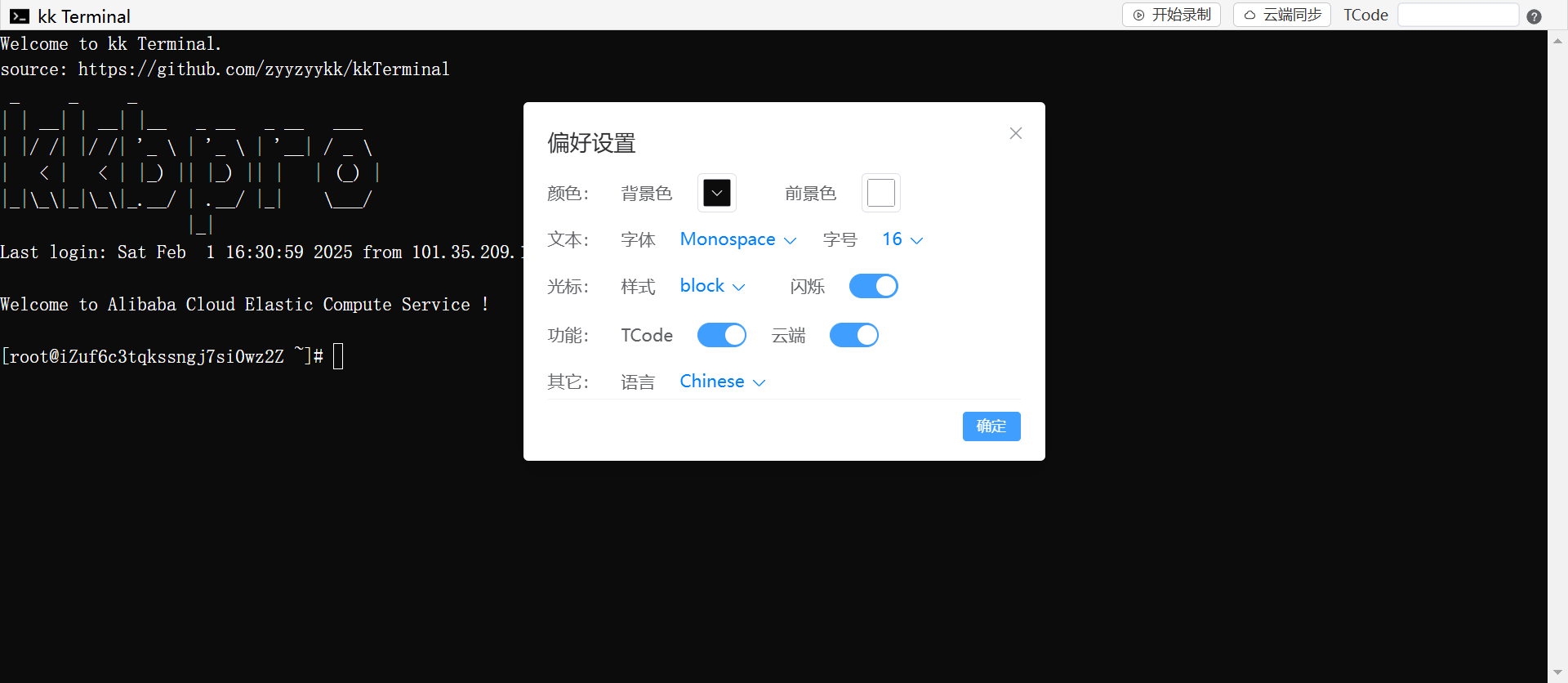This screenshot has width=1568, height=683.
Task: Close the preferences dialog with X
Action: click(x=1015, y=133)
